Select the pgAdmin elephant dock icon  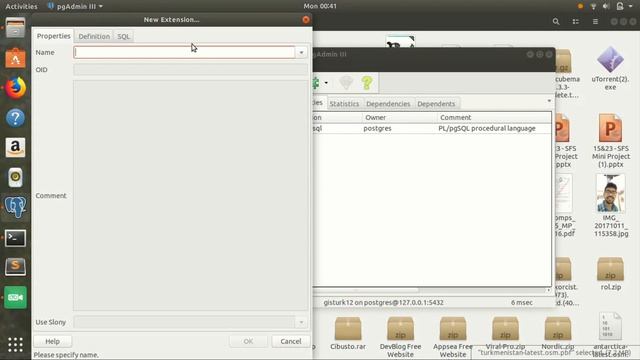[x=15, y=207]
